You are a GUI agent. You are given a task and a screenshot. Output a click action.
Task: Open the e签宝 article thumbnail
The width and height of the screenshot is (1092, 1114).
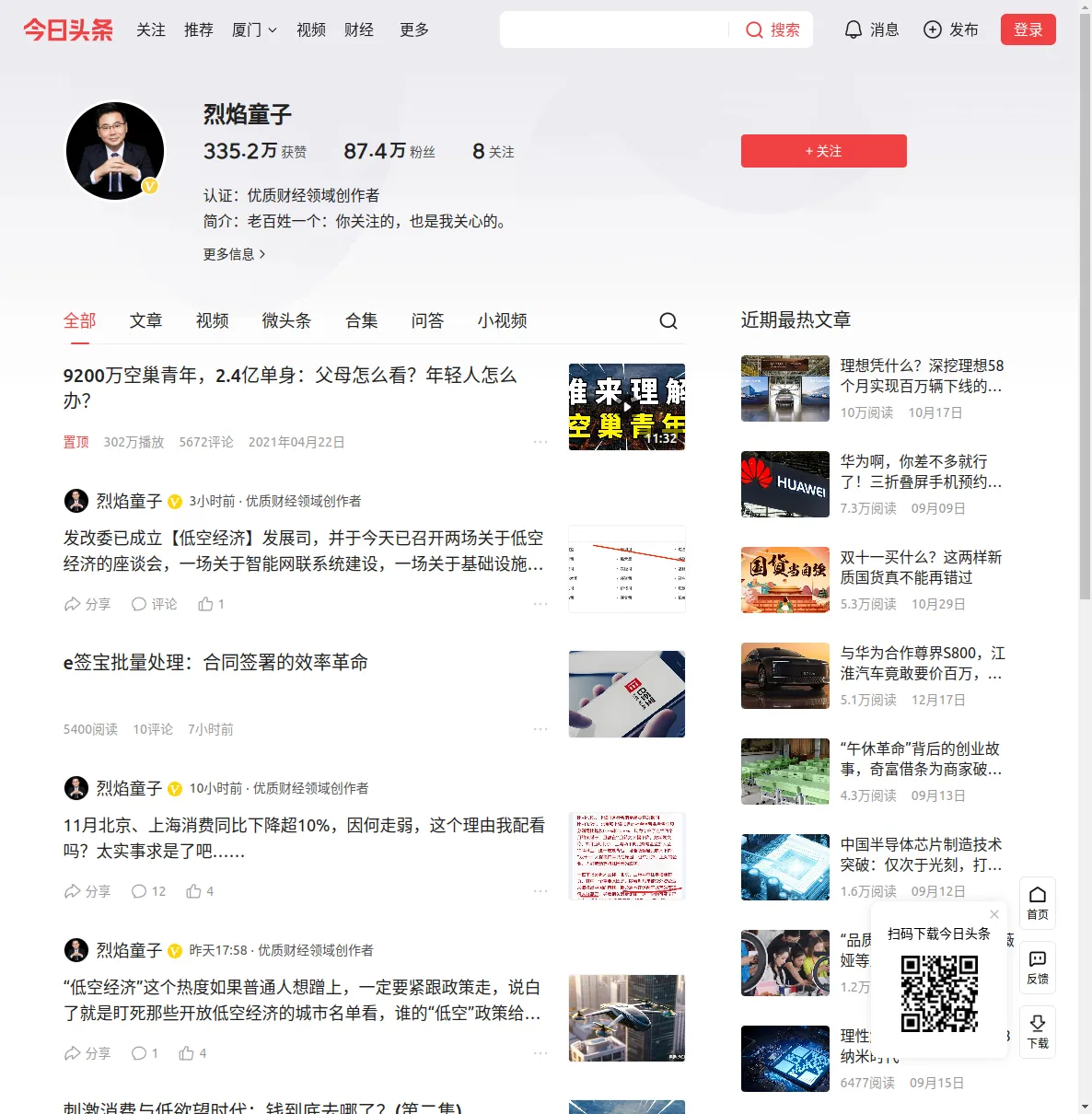point(627,694)
